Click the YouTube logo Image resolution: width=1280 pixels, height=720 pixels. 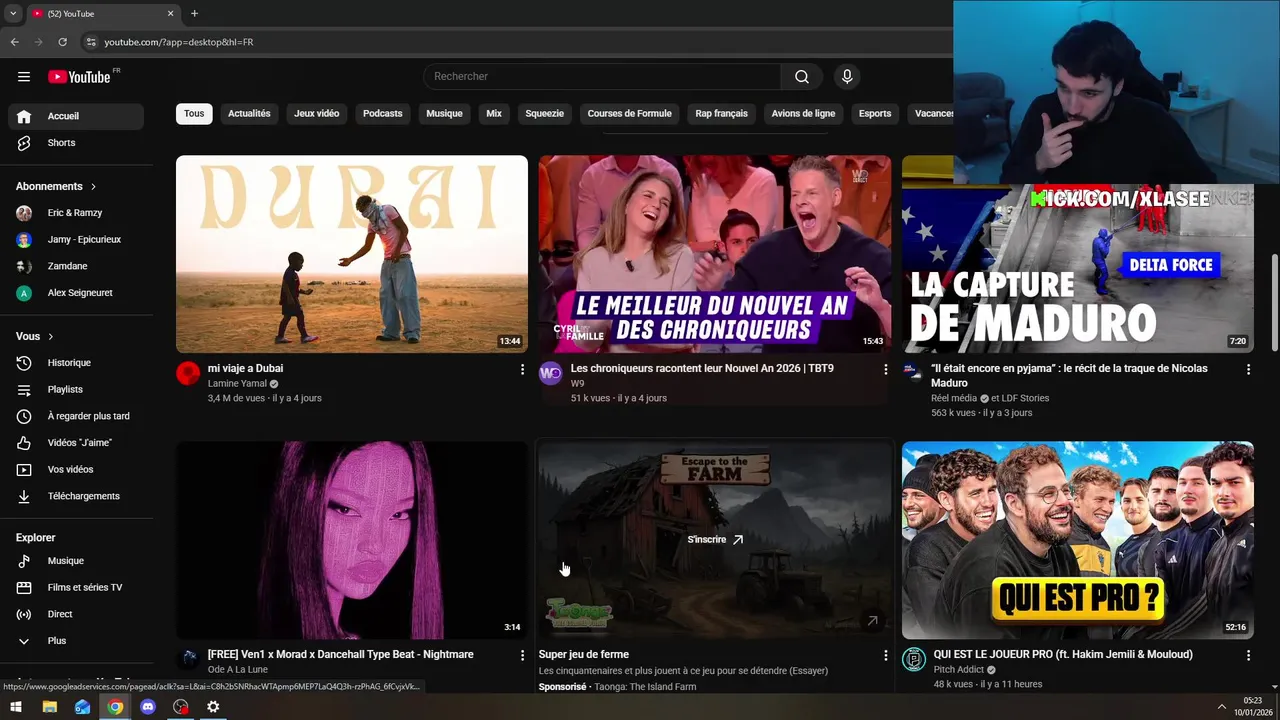point(79,77)
